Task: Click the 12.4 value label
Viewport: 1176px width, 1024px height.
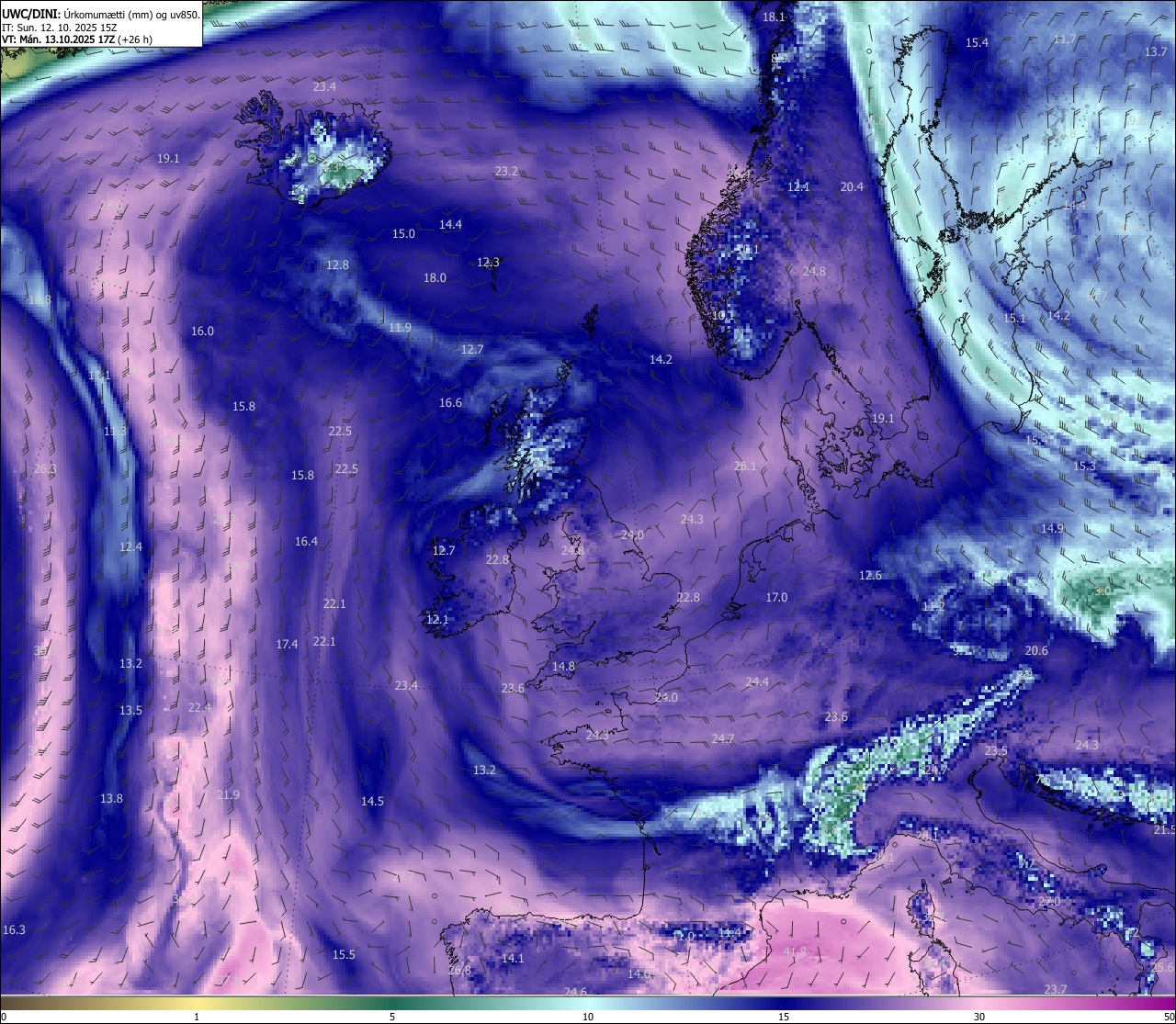Action: (x=130, y=547)
